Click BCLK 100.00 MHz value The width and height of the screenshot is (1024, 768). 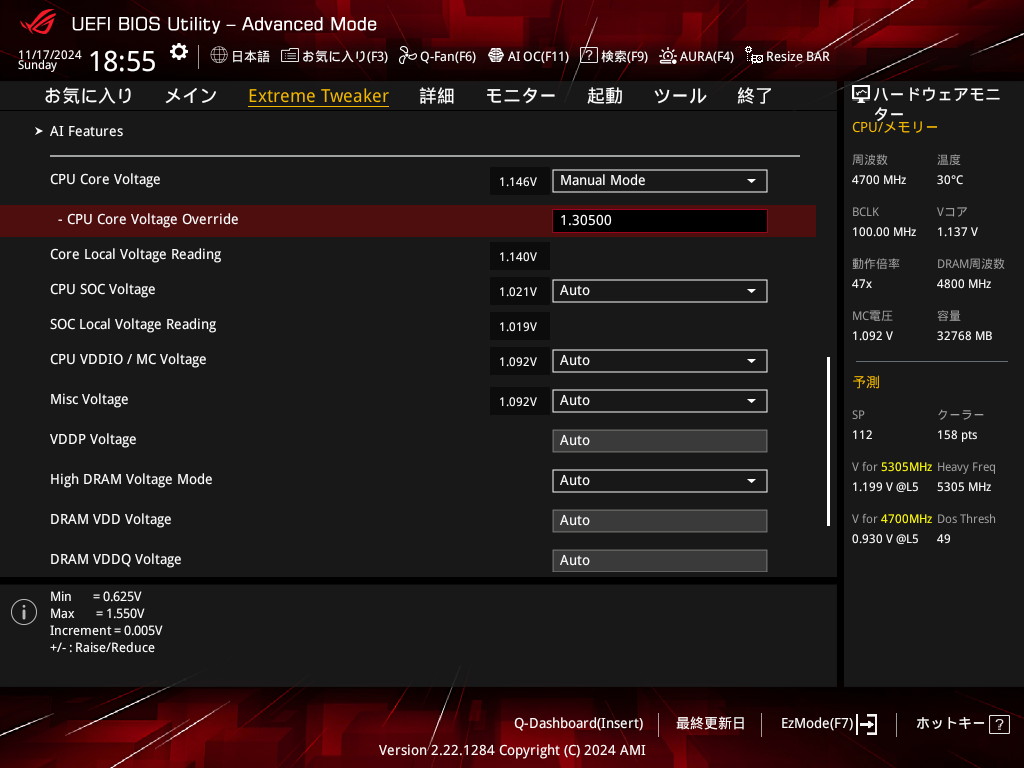tap(884, 232)
